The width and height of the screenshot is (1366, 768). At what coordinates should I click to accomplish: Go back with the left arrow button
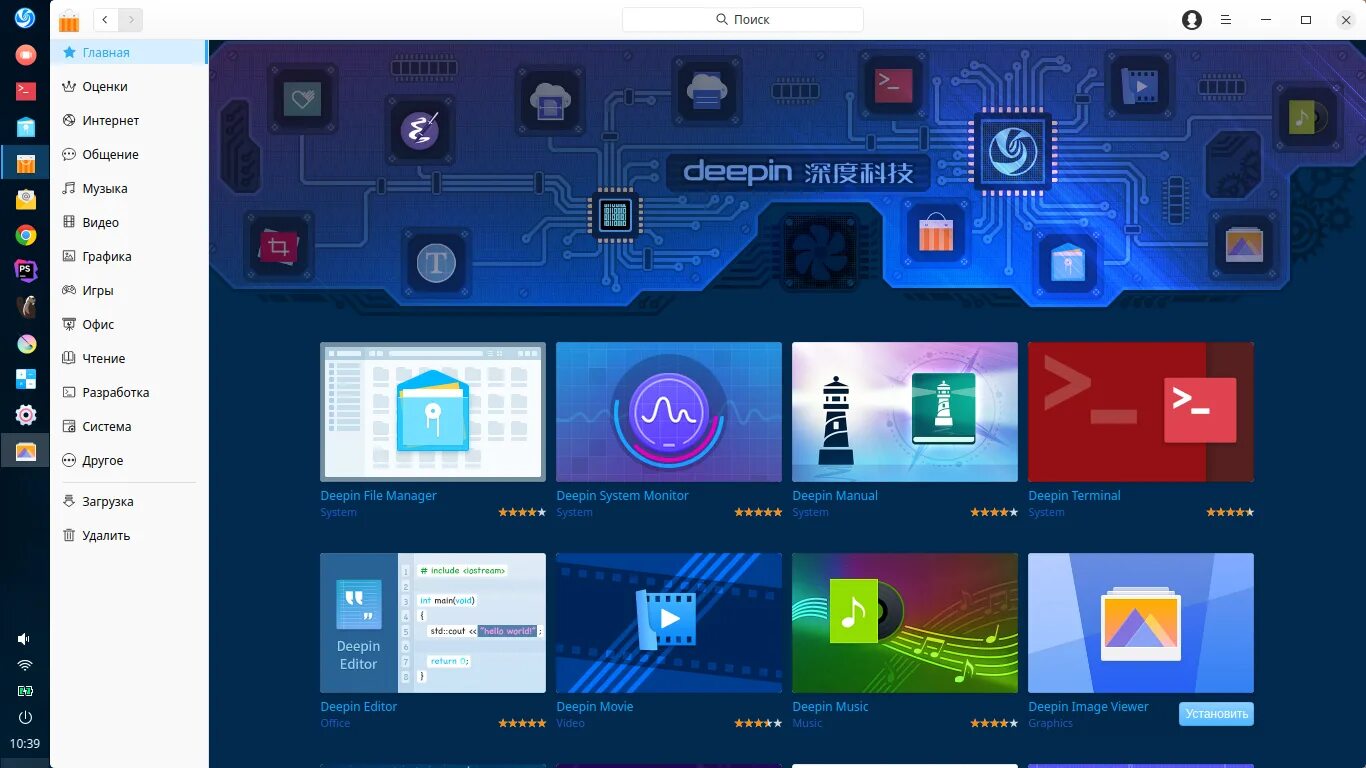pos(106,19)
